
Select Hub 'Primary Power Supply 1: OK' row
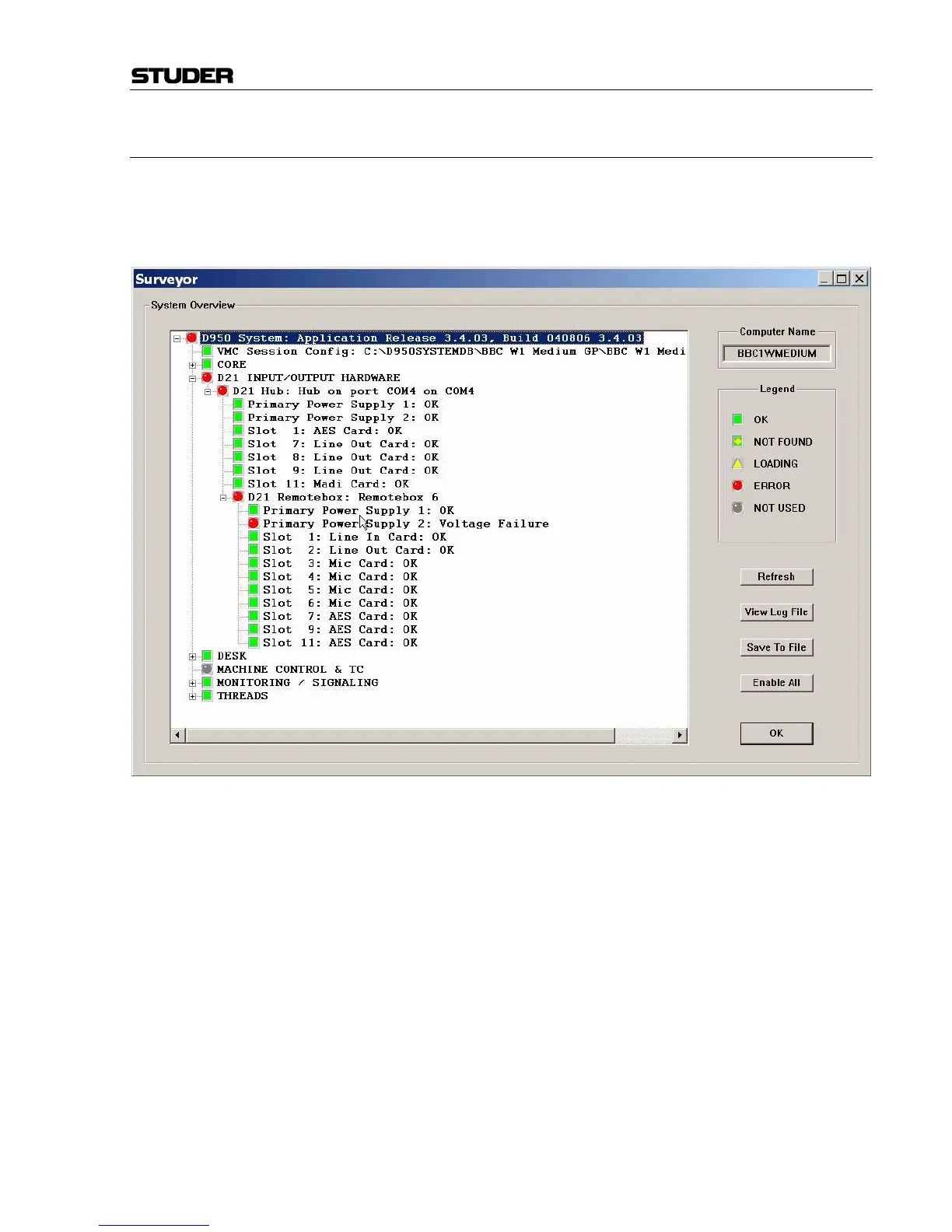343,404
